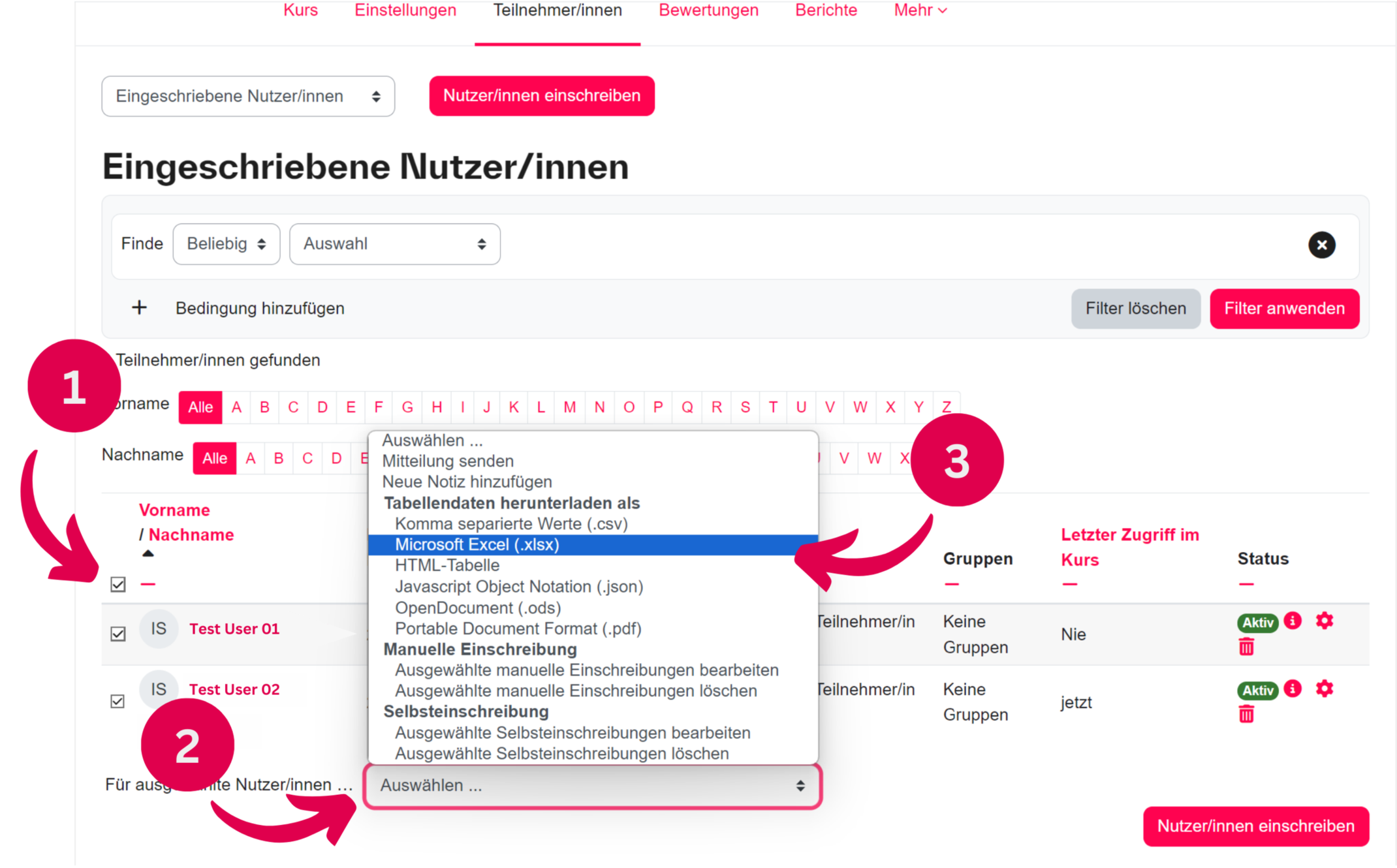
Task: Switch to the Bewertungen tab
Action: tap(708, 10)
